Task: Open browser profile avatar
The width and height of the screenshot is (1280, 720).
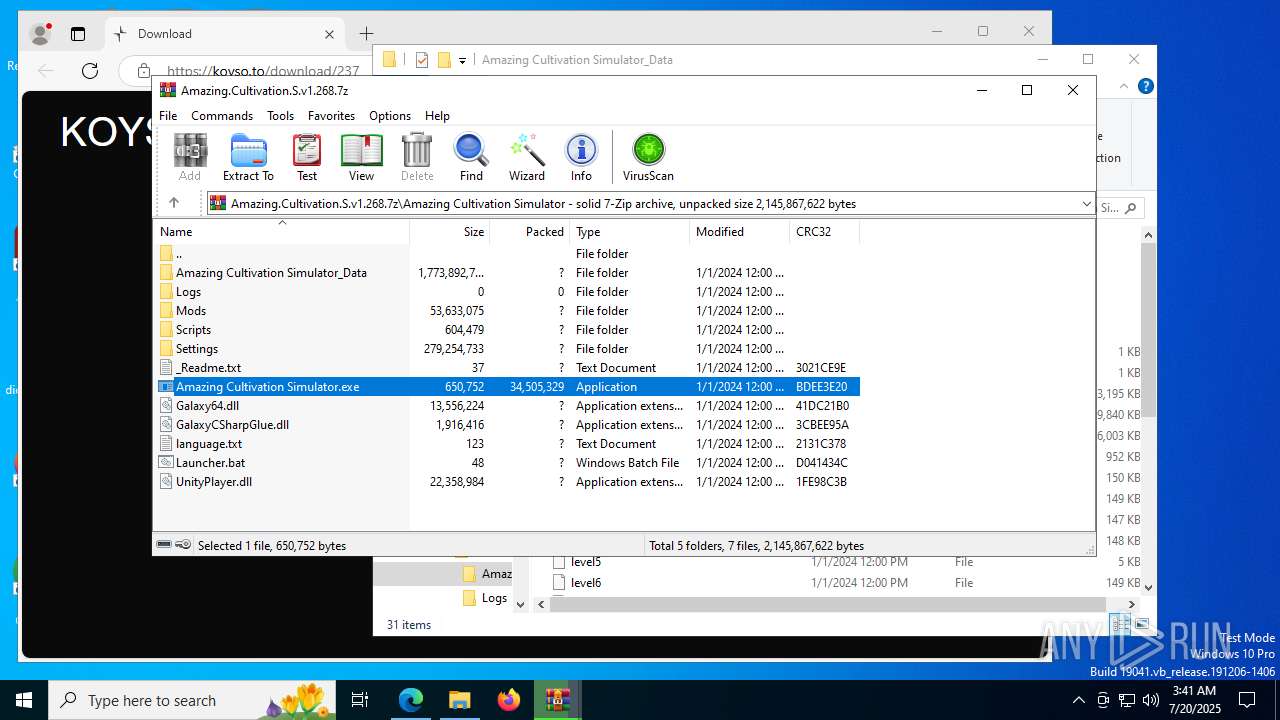Action: click(x=40, y=34)
